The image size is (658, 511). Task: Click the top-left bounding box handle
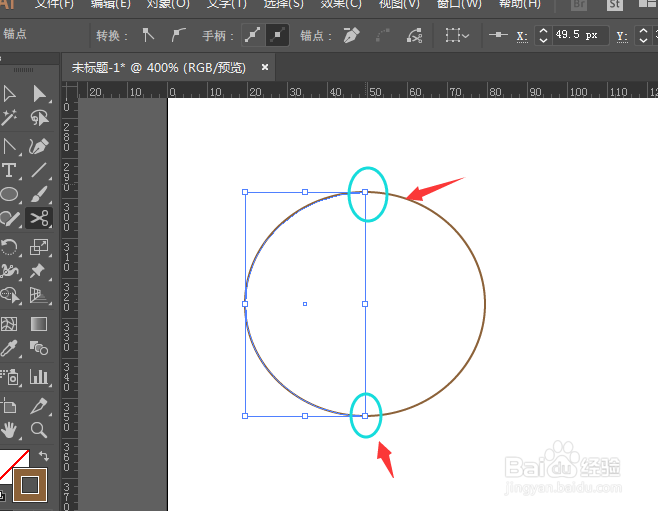click(x=245, y=192)
